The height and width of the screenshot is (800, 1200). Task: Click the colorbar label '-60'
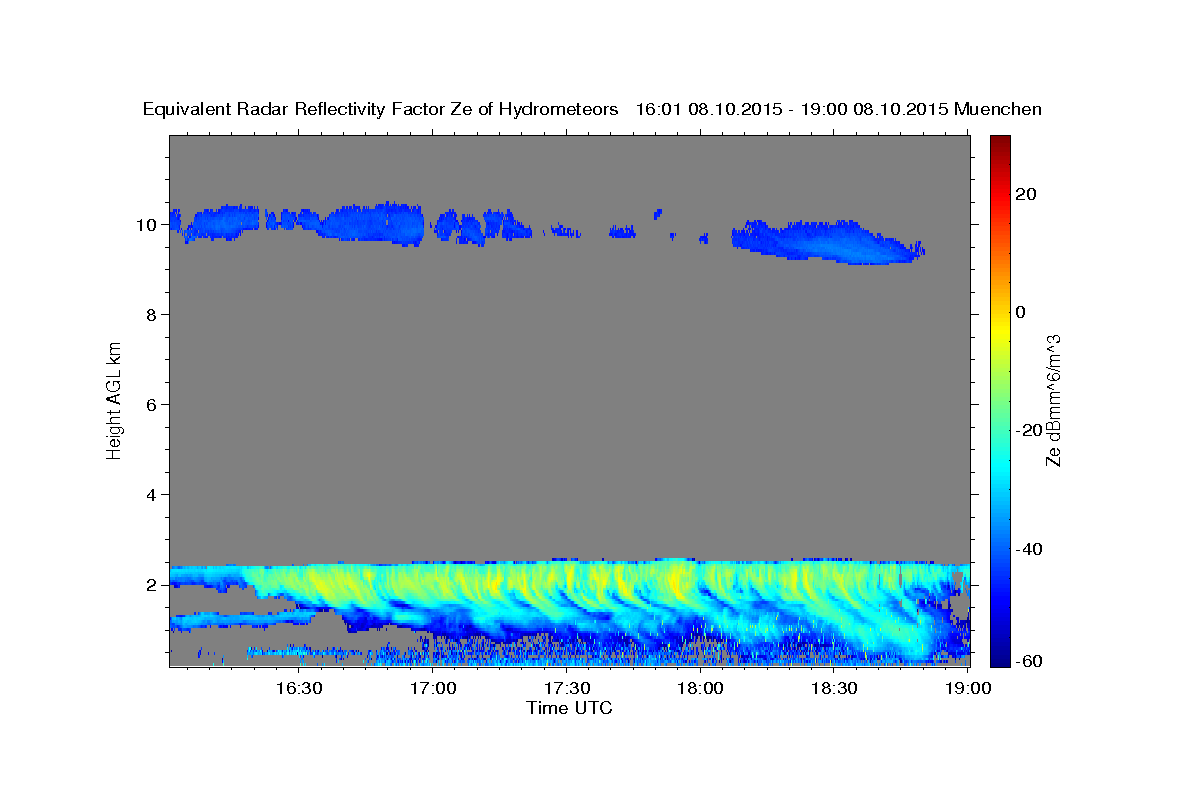point(1028,661)
